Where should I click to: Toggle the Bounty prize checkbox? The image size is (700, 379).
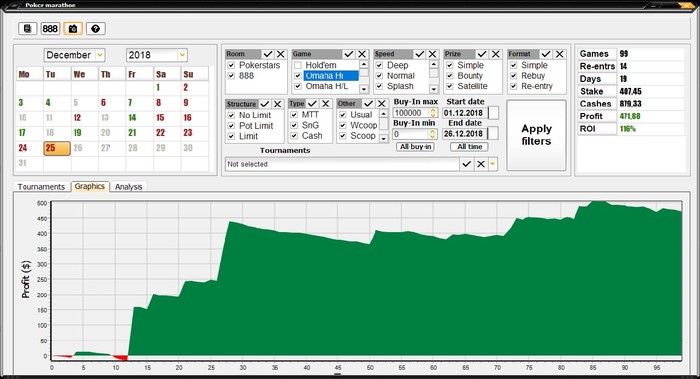(x=450, y=76)
